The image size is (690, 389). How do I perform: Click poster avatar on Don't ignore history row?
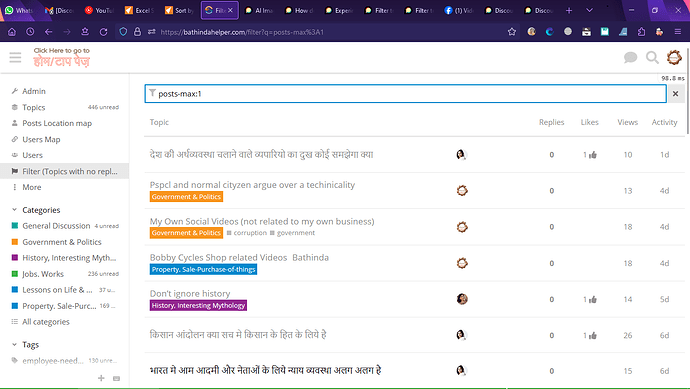pyautogui.click(x=462, y=299)
